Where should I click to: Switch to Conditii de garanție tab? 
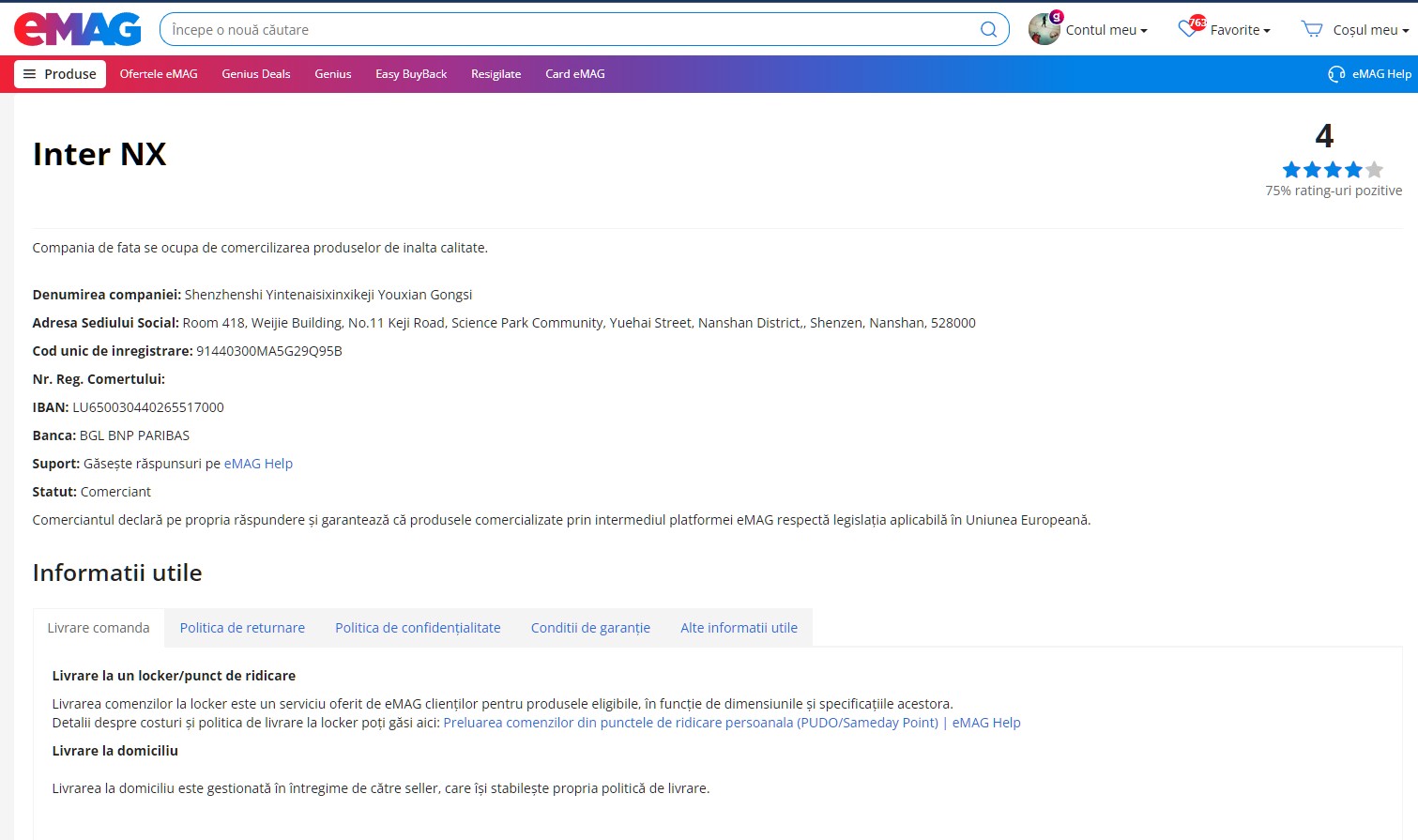590,628
